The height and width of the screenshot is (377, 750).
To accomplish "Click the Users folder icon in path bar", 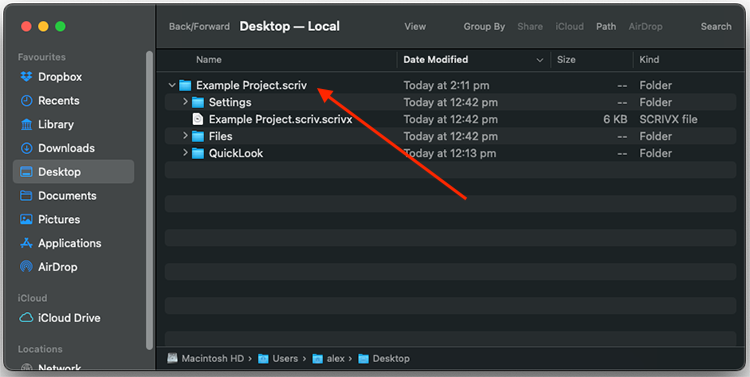I will pyautogui.click(x=263, y=358).
